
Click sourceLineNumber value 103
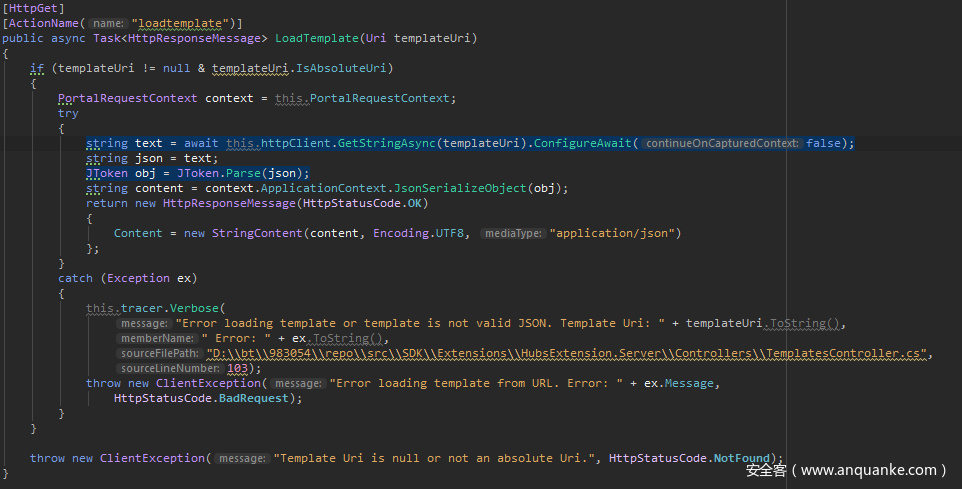[237, 369]
